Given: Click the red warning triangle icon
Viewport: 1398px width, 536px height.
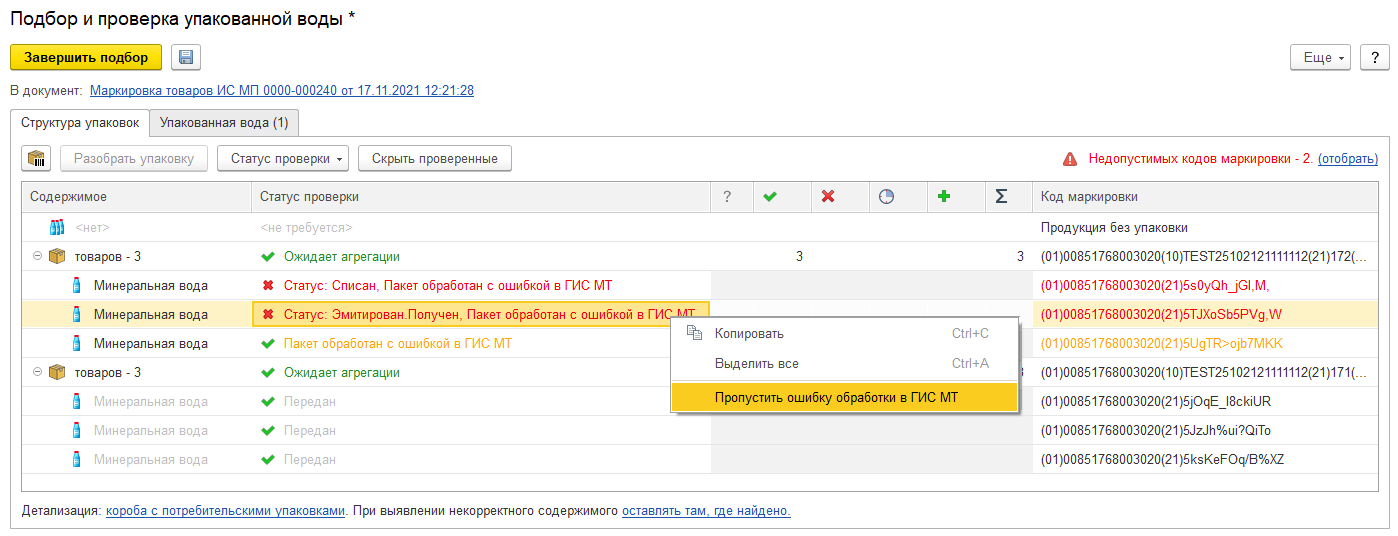Looking at the screenshot, I should click(x=1070, y=159).
